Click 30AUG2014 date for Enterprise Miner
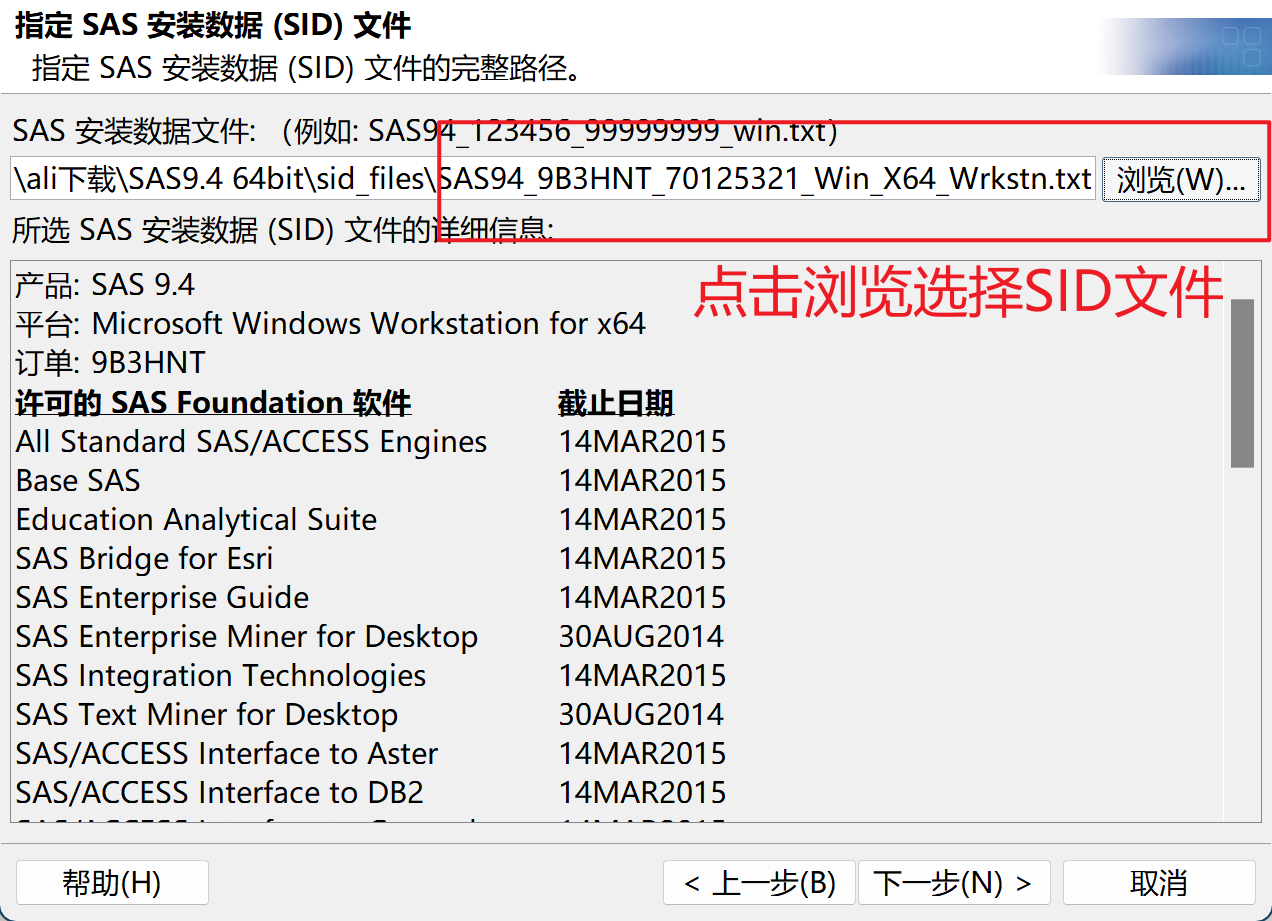The width and height of the screenshot is (1272, 921). 642,637
